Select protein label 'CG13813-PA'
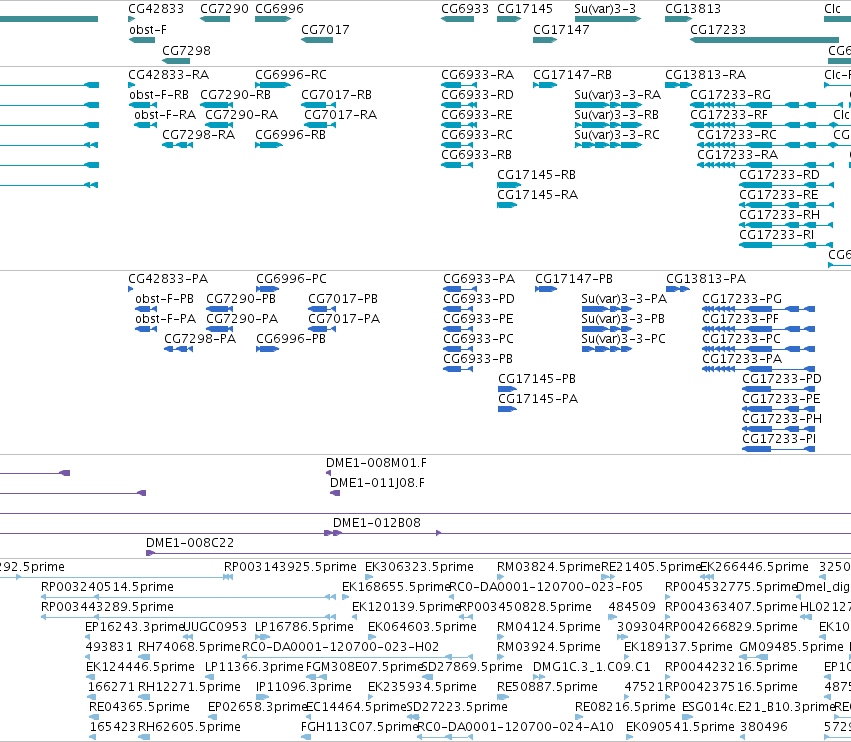 [x=706, y=278]
